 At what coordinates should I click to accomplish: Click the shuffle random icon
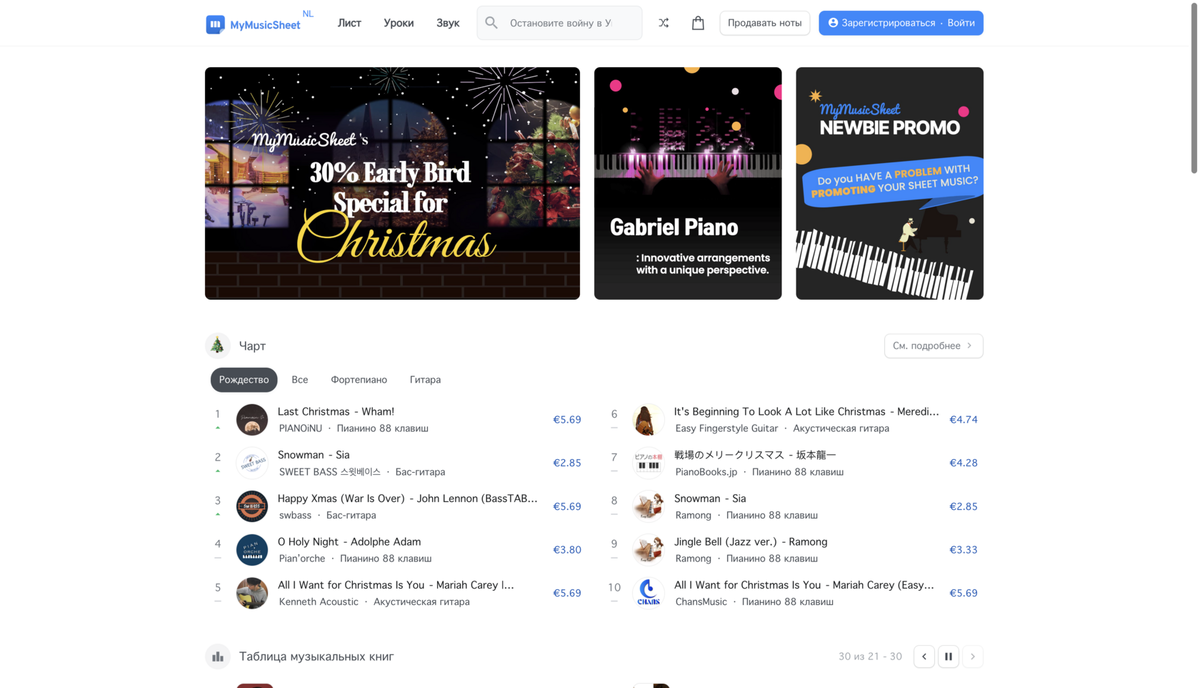[663, 23]
